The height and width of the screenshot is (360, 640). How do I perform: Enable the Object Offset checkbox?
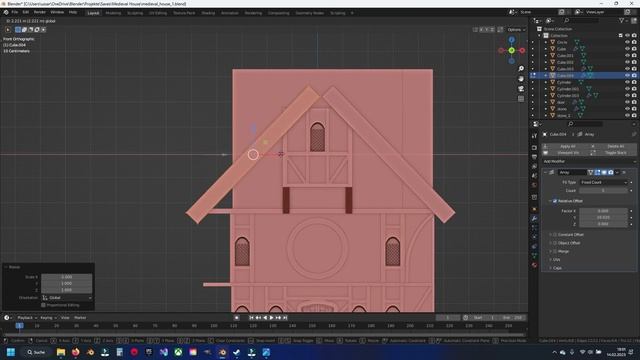[555, 243]
